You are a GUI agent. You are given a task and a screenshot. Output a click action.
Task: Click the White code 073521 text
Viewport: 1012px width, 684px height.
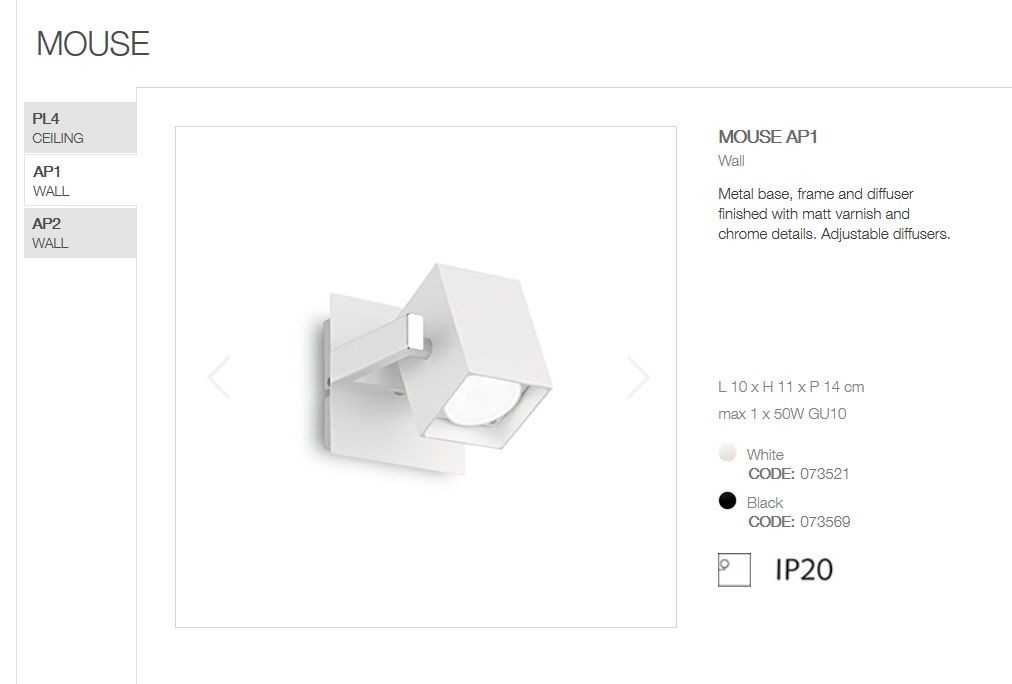tap(799, 474)
